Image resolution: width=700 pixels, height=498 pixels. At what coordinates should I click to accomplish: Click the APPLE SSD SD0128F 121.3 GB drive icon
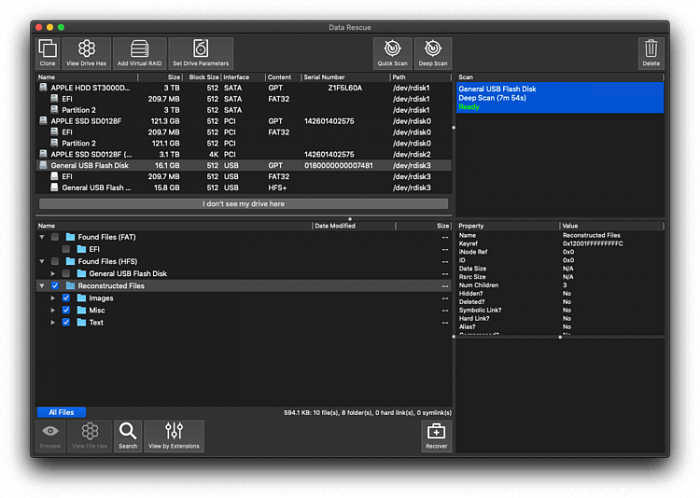(x=43, y=121)
